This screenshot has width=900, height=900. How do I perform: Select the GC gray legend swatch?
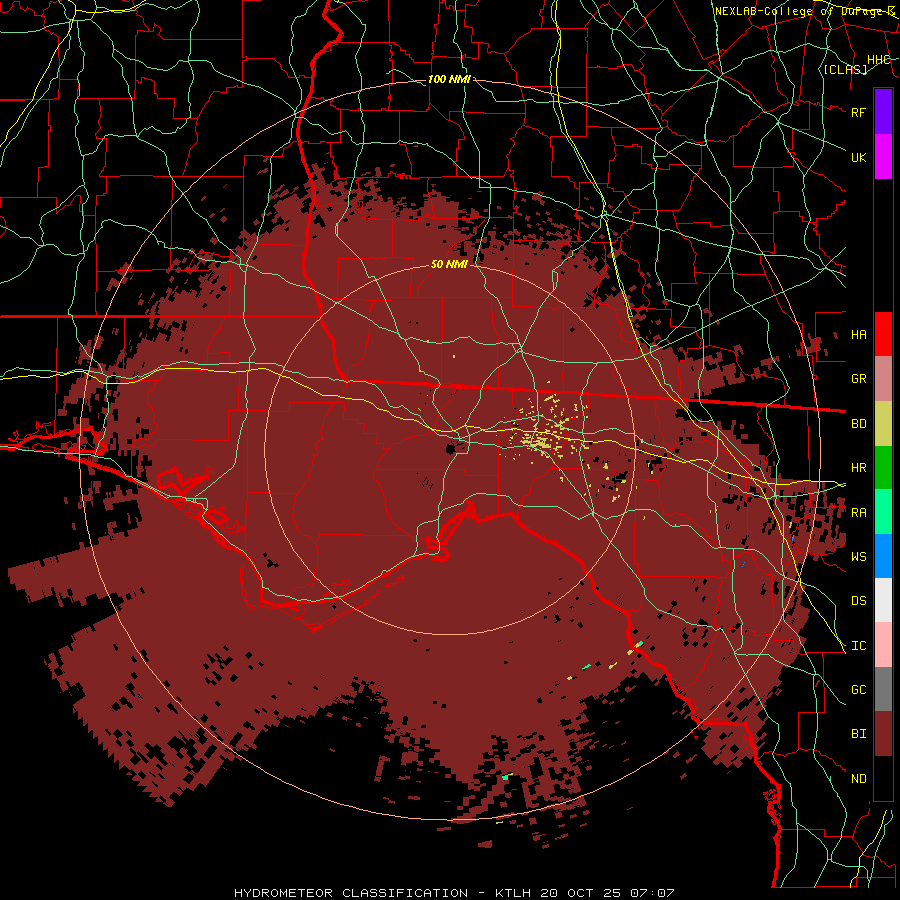pyautogui.click(x=883, y=689)
